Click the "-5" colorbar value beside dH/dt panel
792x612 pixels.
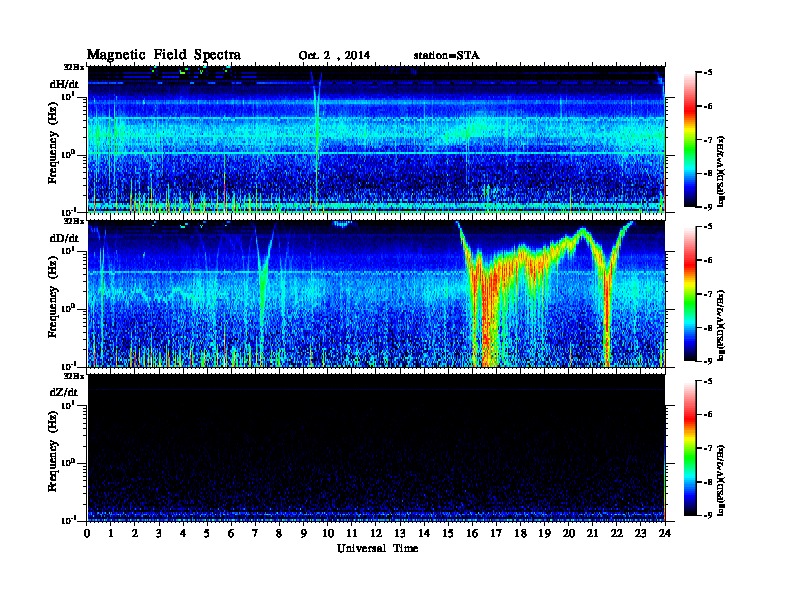click(x=708, y=73)
